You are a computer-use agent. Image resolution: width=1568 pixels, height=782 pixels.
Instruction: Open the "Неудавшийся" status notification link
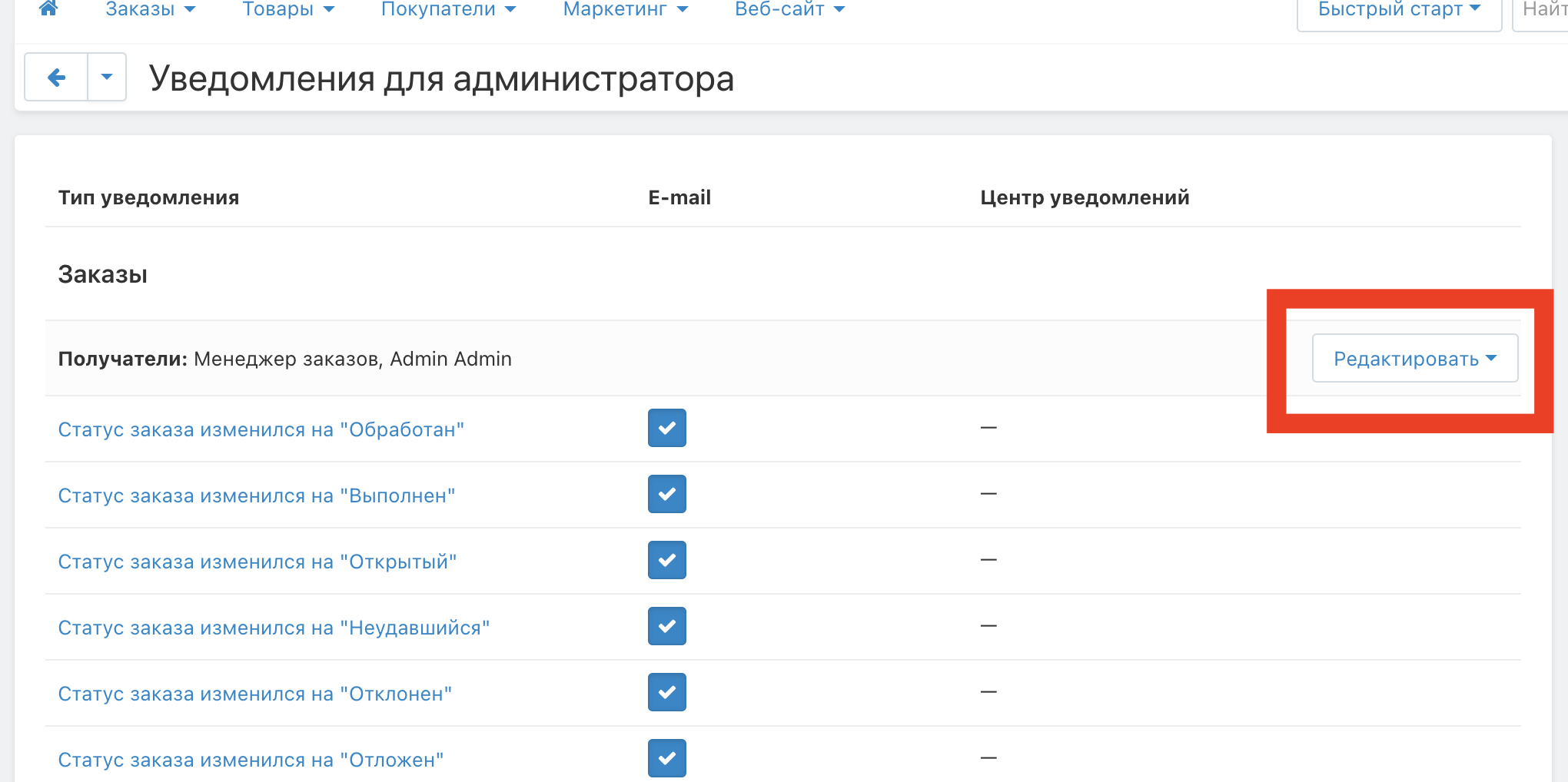(x=274, y=628)
